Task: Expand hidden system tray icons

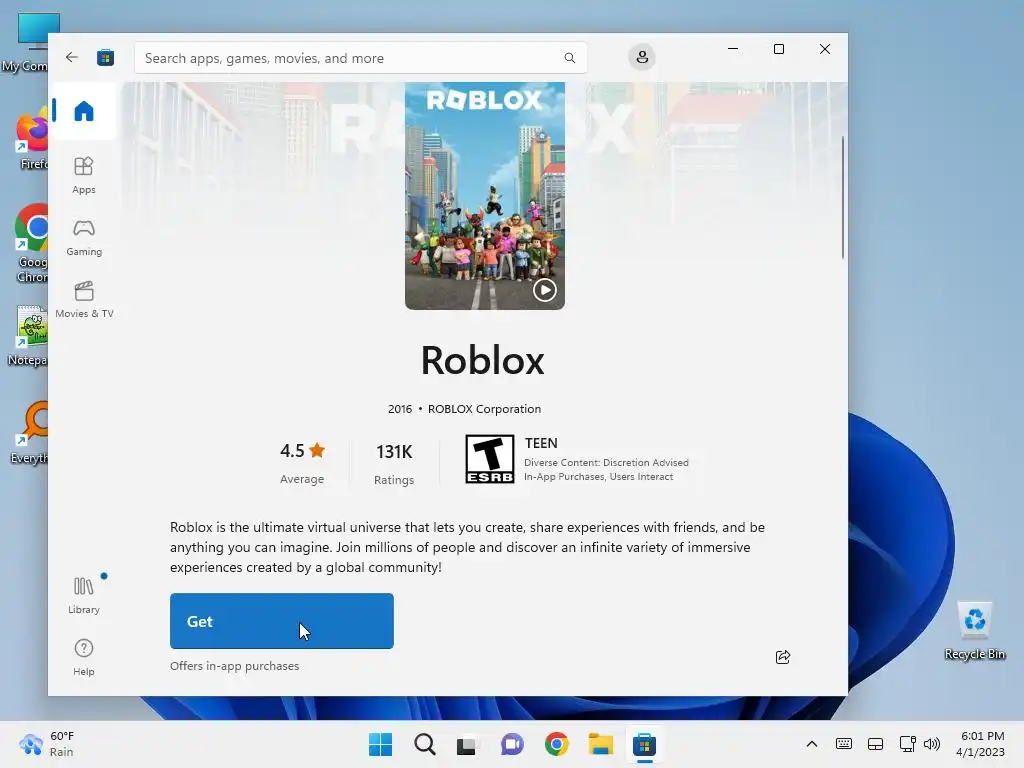Action: (x=812, y=744)
